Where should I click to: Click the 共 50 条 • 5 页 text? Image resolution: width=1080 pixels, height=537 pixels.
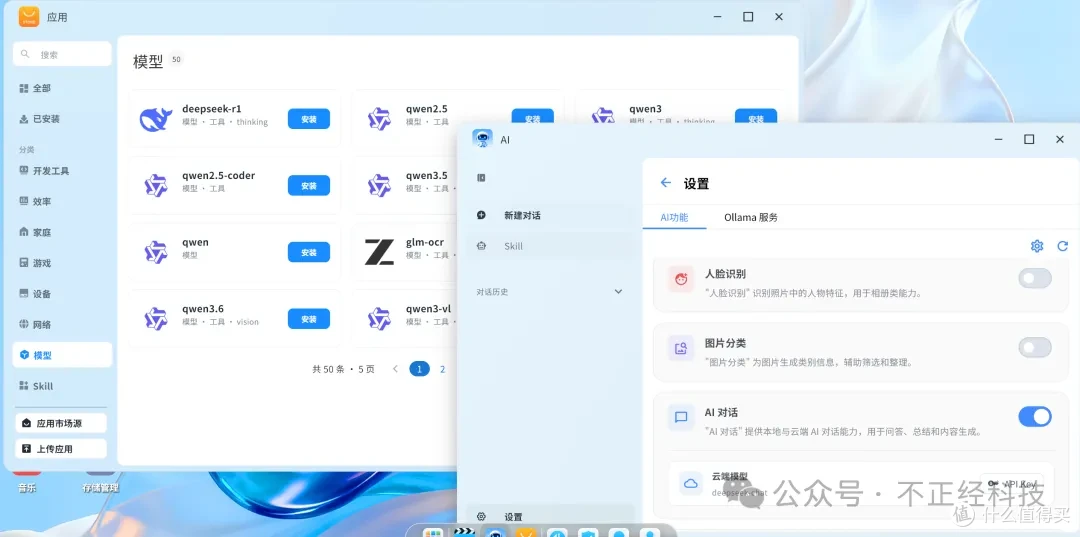(x=344, y=369)
